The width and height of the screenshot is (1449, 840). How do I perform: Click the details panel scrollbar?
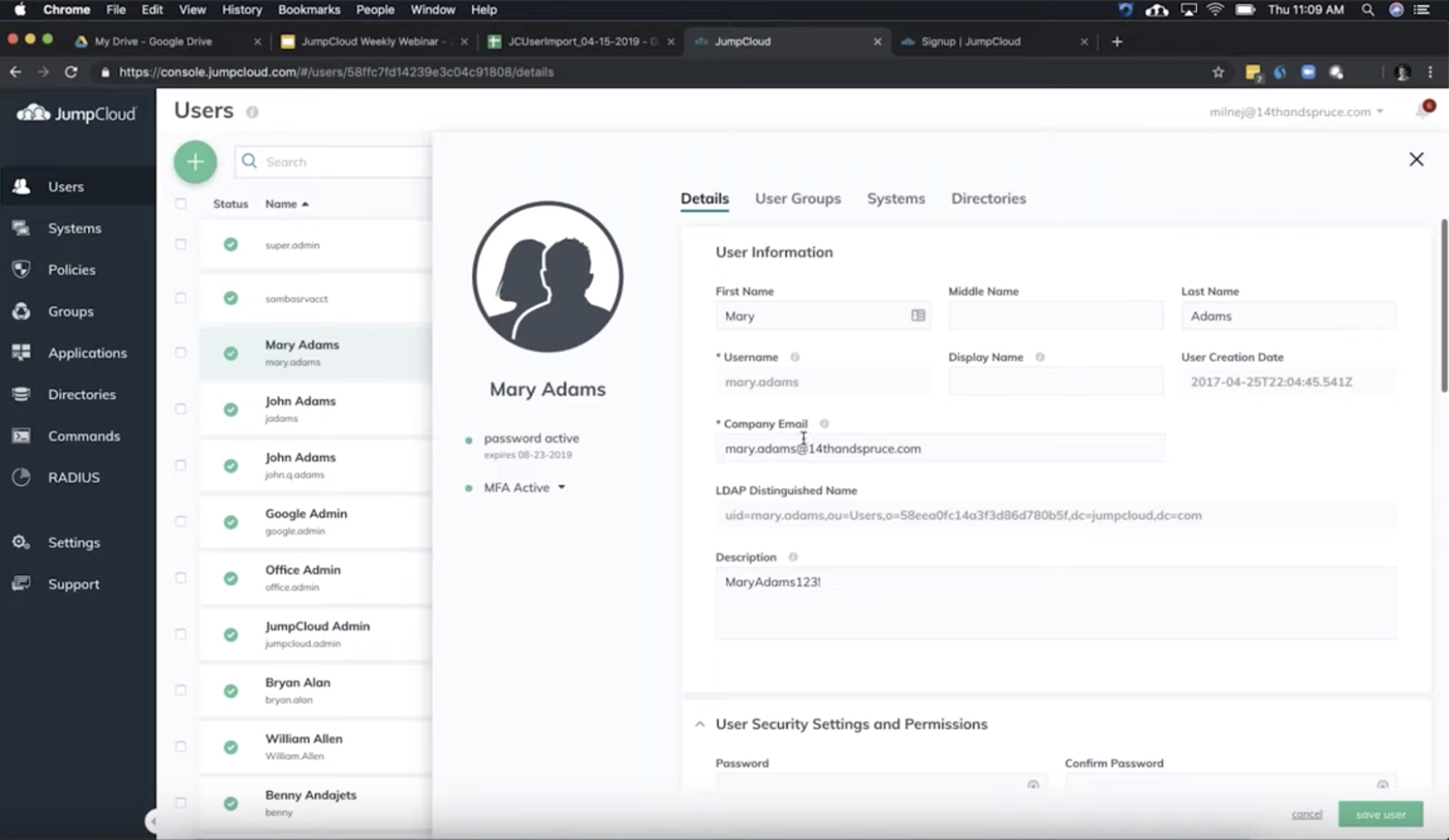pos(1444,305)
